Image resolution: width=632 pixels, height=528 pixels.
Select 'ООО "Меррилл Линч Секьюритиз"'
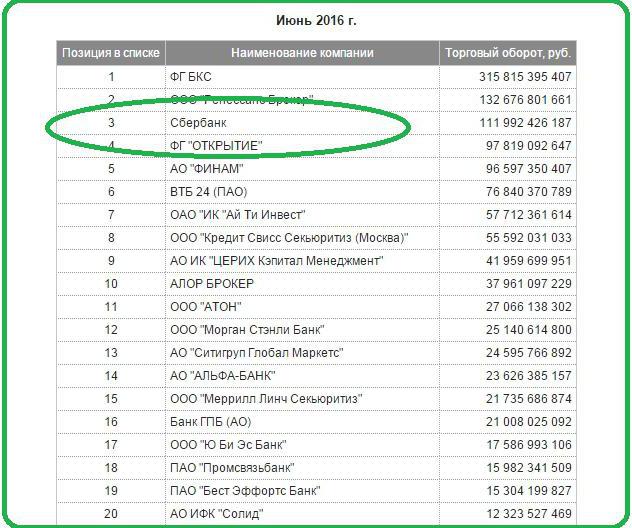(x=266, y=399)
